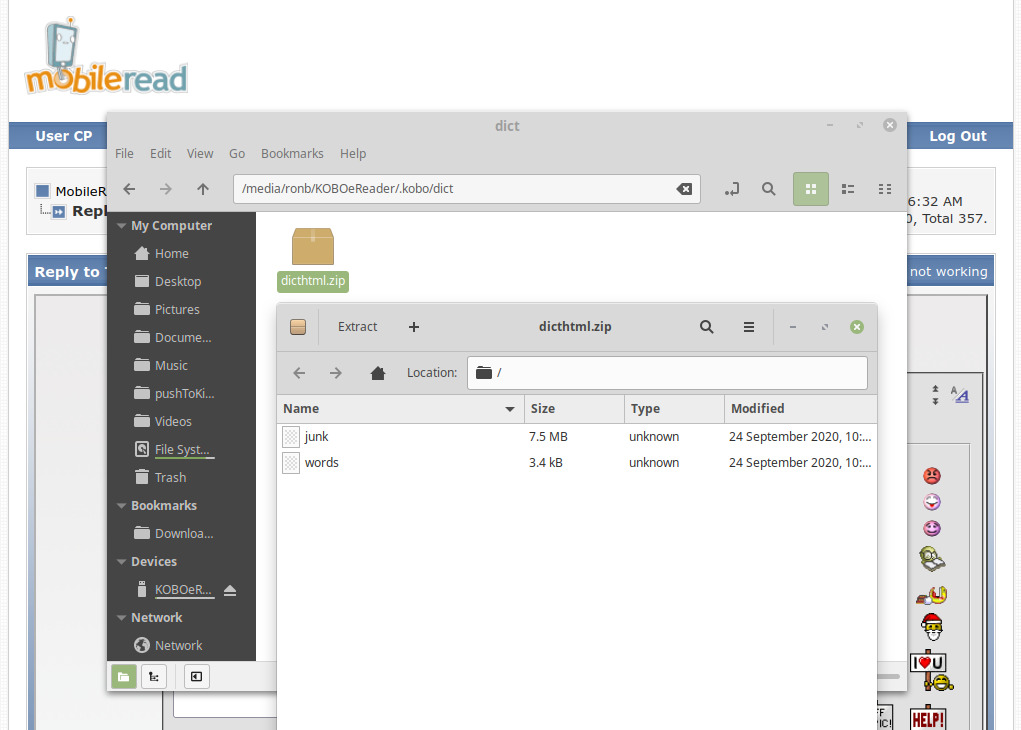1021x730 pixels.
Task: Hide the file manager sidebar
Action: [197, 677]
